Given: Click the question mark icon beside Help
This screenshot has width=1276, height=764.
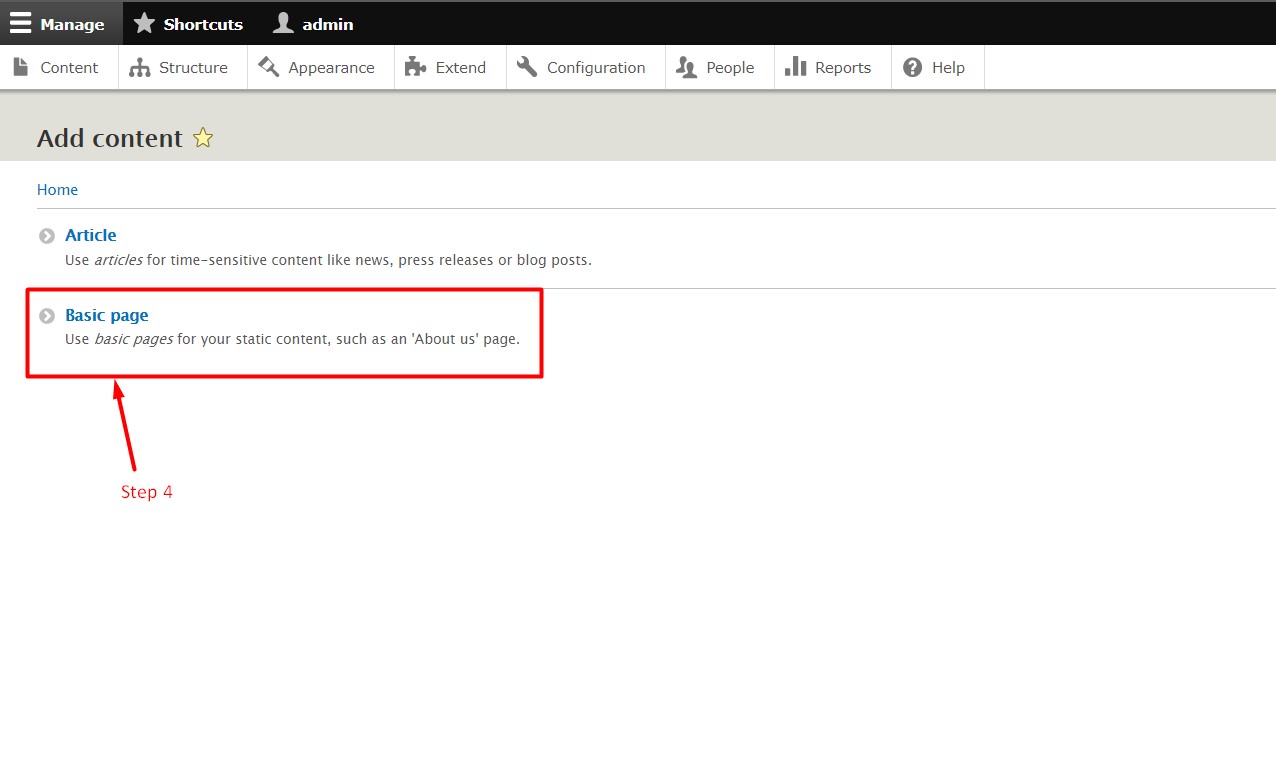Looking at the screenshot, I should click(912, 67).
